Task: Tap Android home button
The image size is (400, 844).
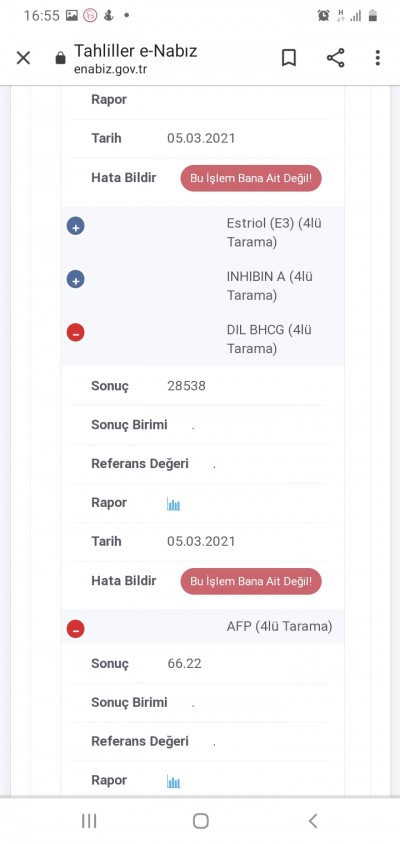Action: click(200, 821)
